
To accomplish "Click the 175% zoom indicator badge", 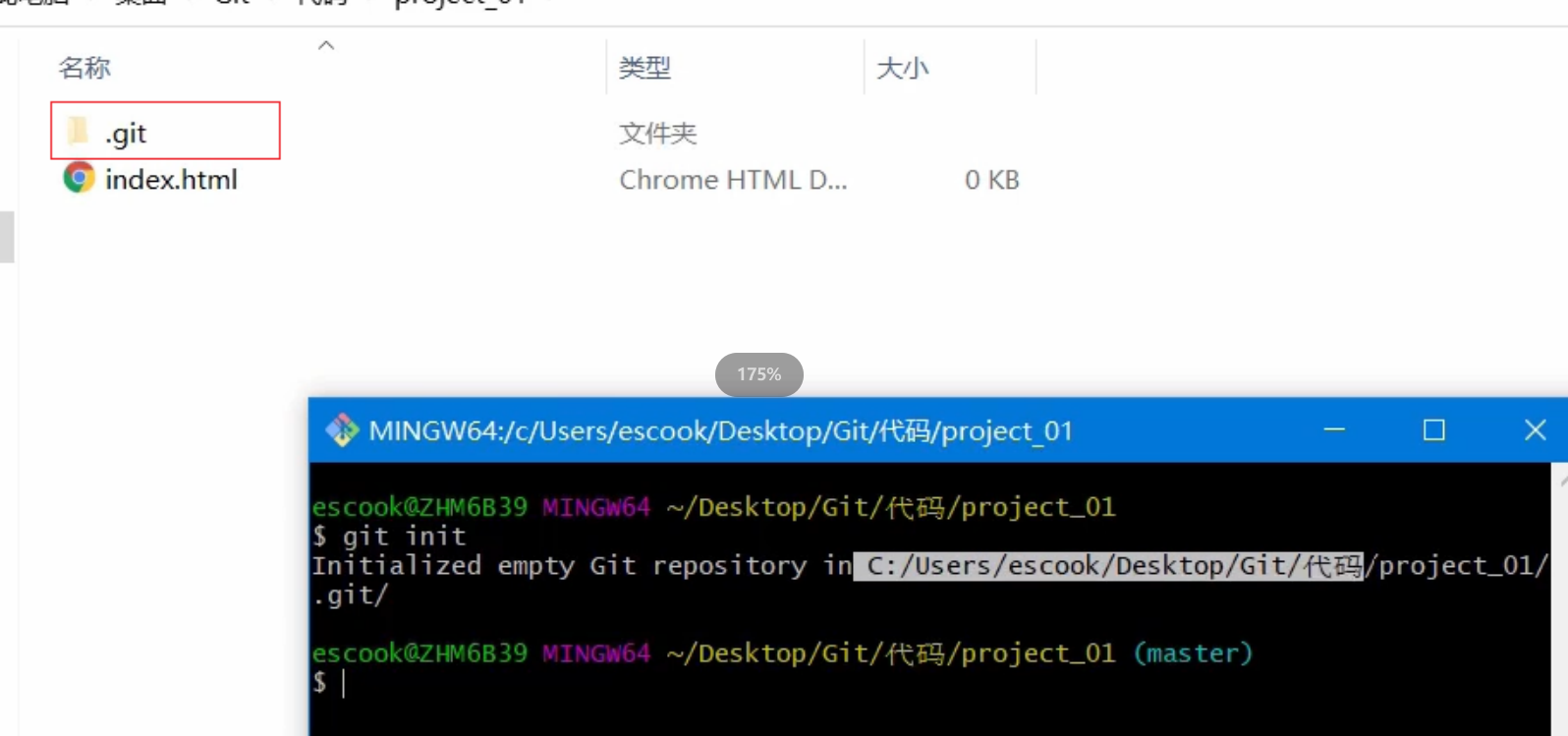I will tap(758, 374).
